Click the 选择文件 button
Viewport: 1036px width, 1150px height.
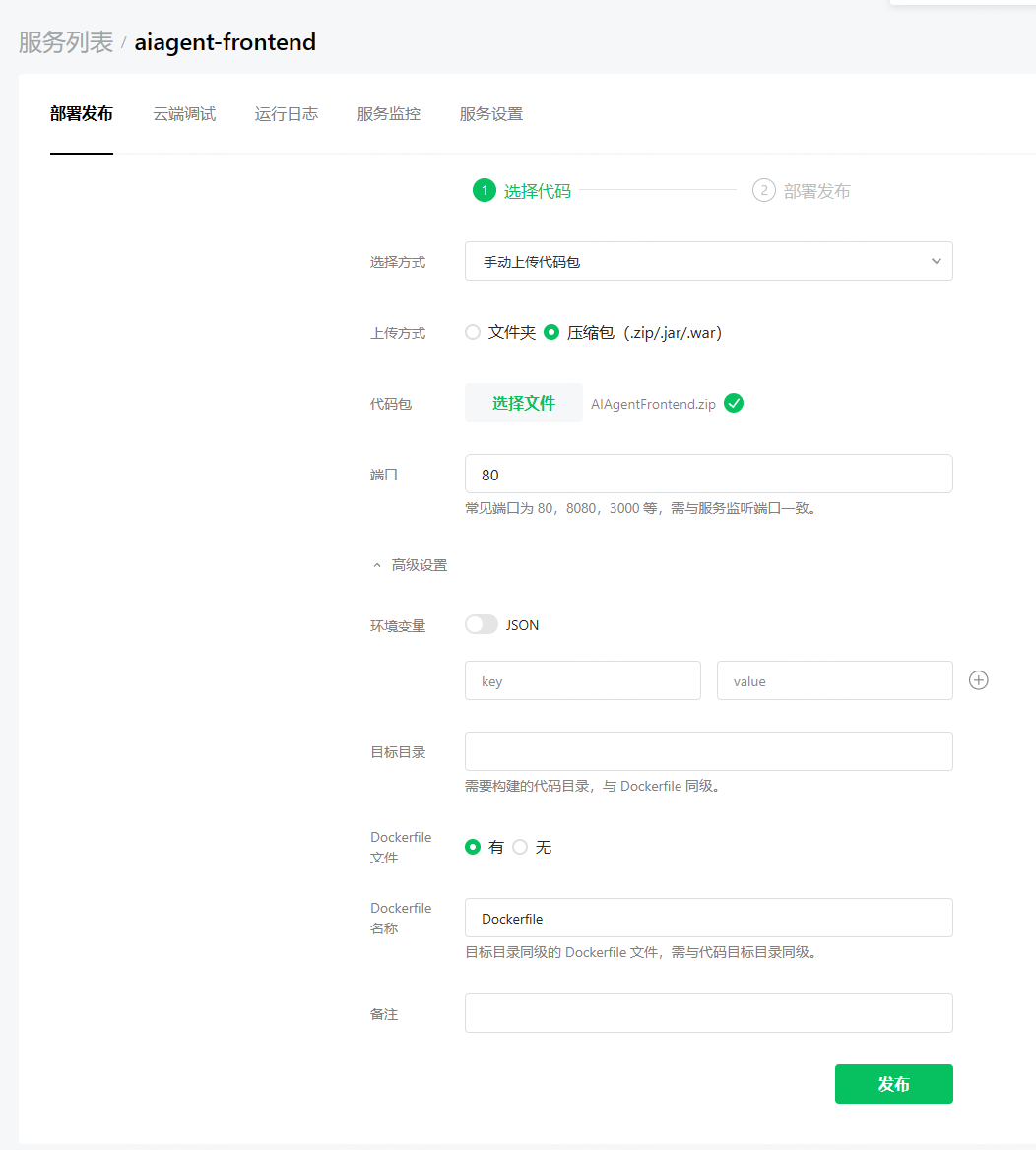[524, 403]
